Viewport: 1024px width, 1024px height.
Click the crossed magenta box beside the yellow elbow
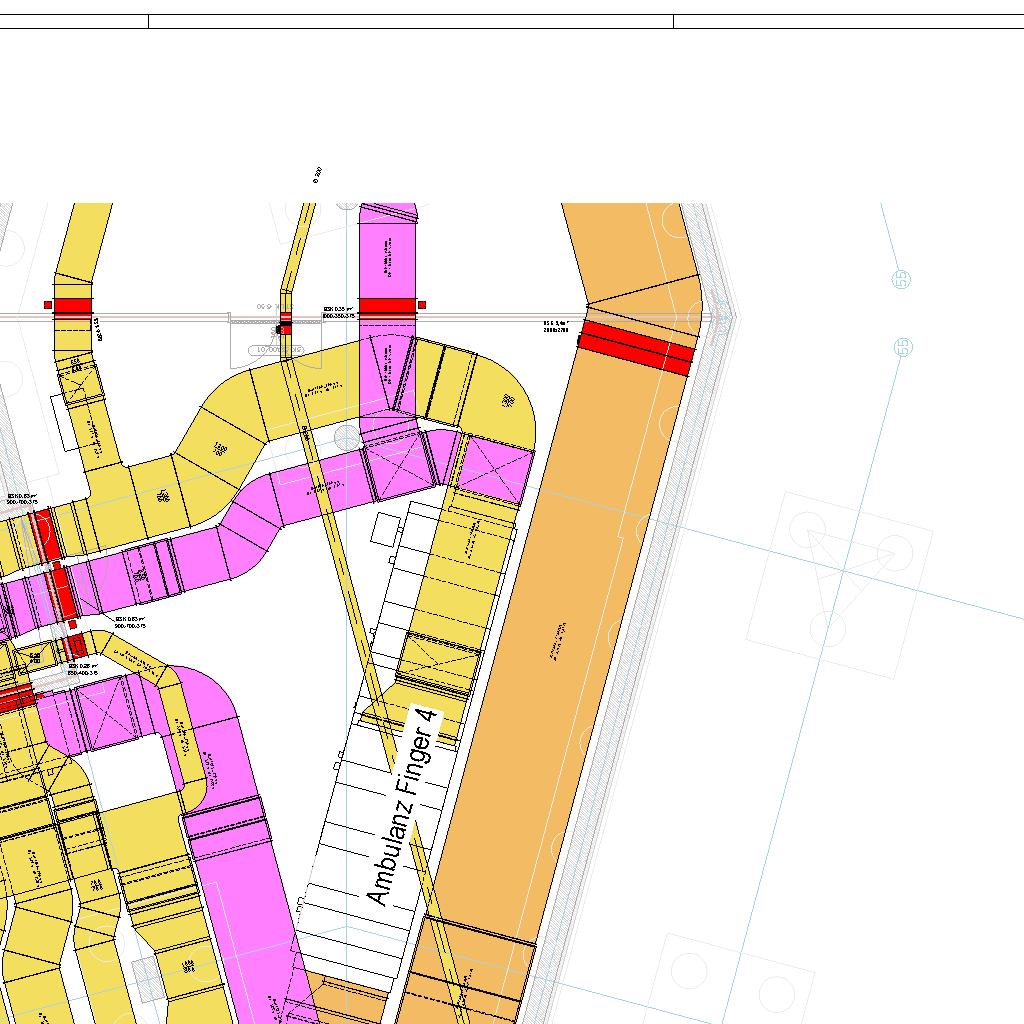tap(489, 470)
